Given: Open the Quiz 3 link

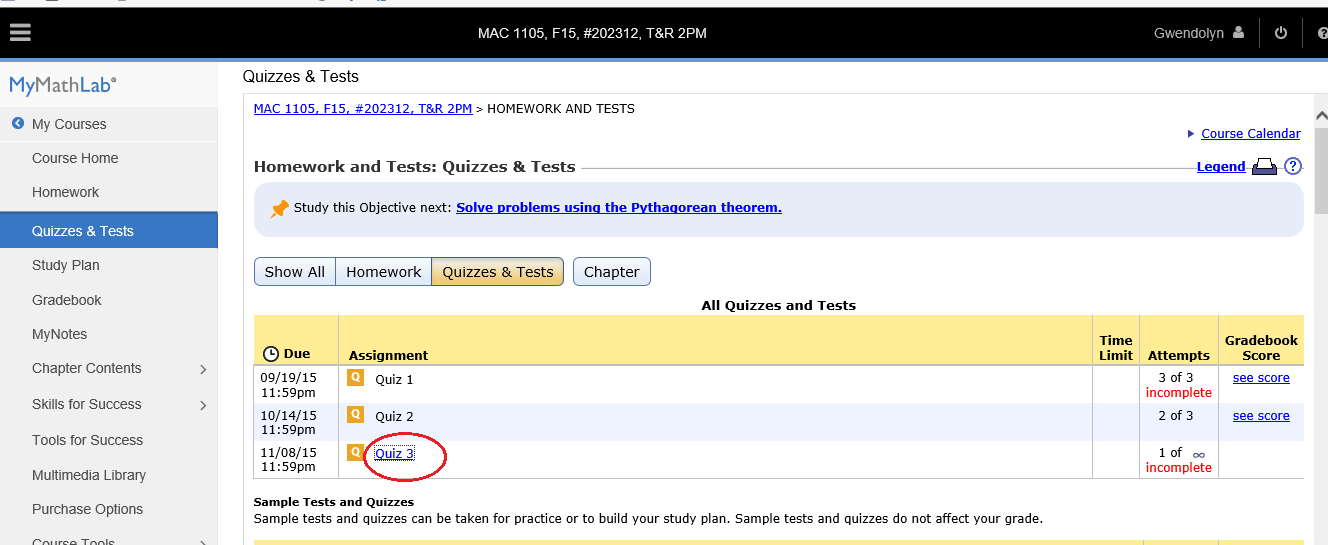Looking at the screenshot, I should pos(394,454).
